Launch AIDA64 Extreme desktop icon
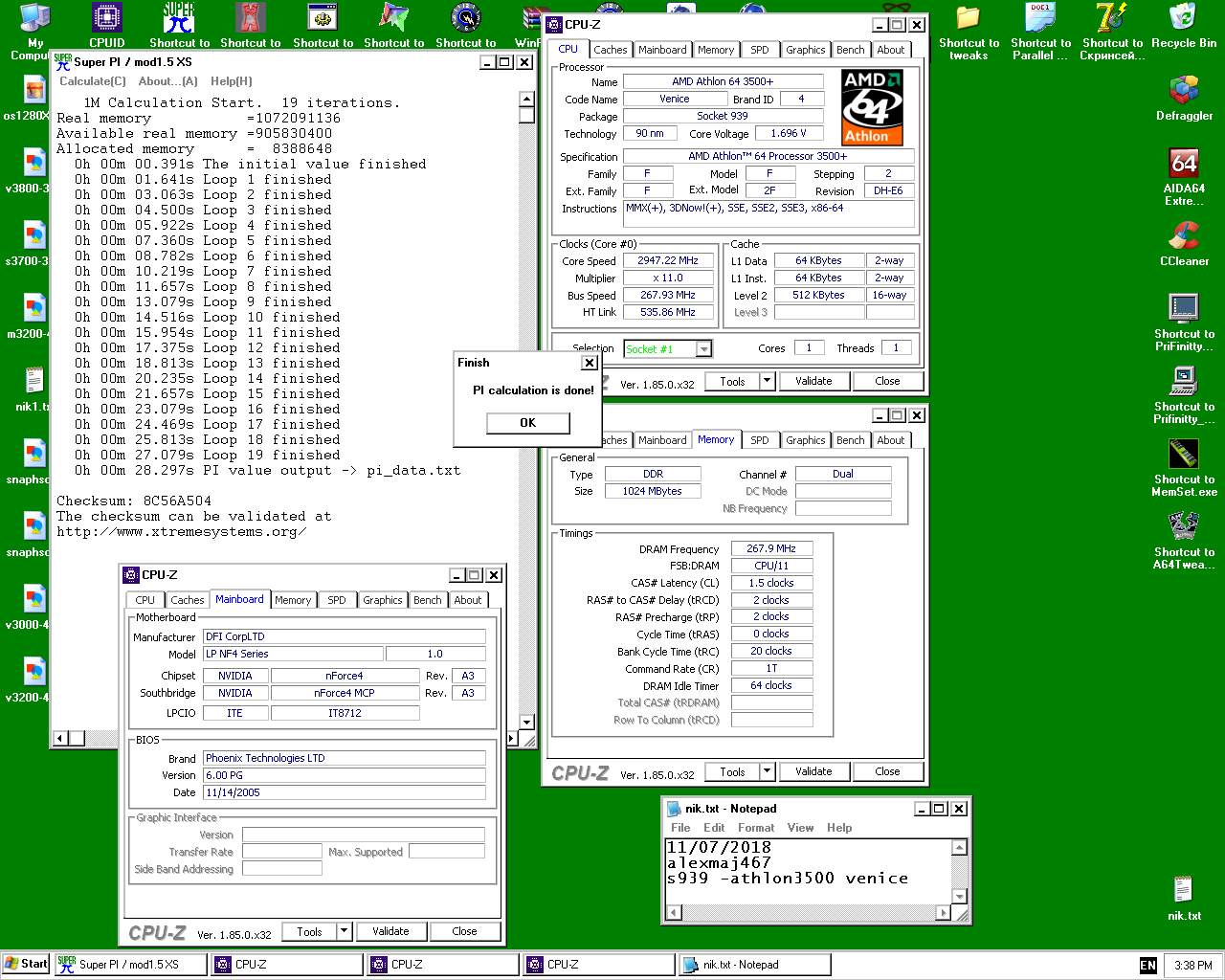 pos(1184,164)
